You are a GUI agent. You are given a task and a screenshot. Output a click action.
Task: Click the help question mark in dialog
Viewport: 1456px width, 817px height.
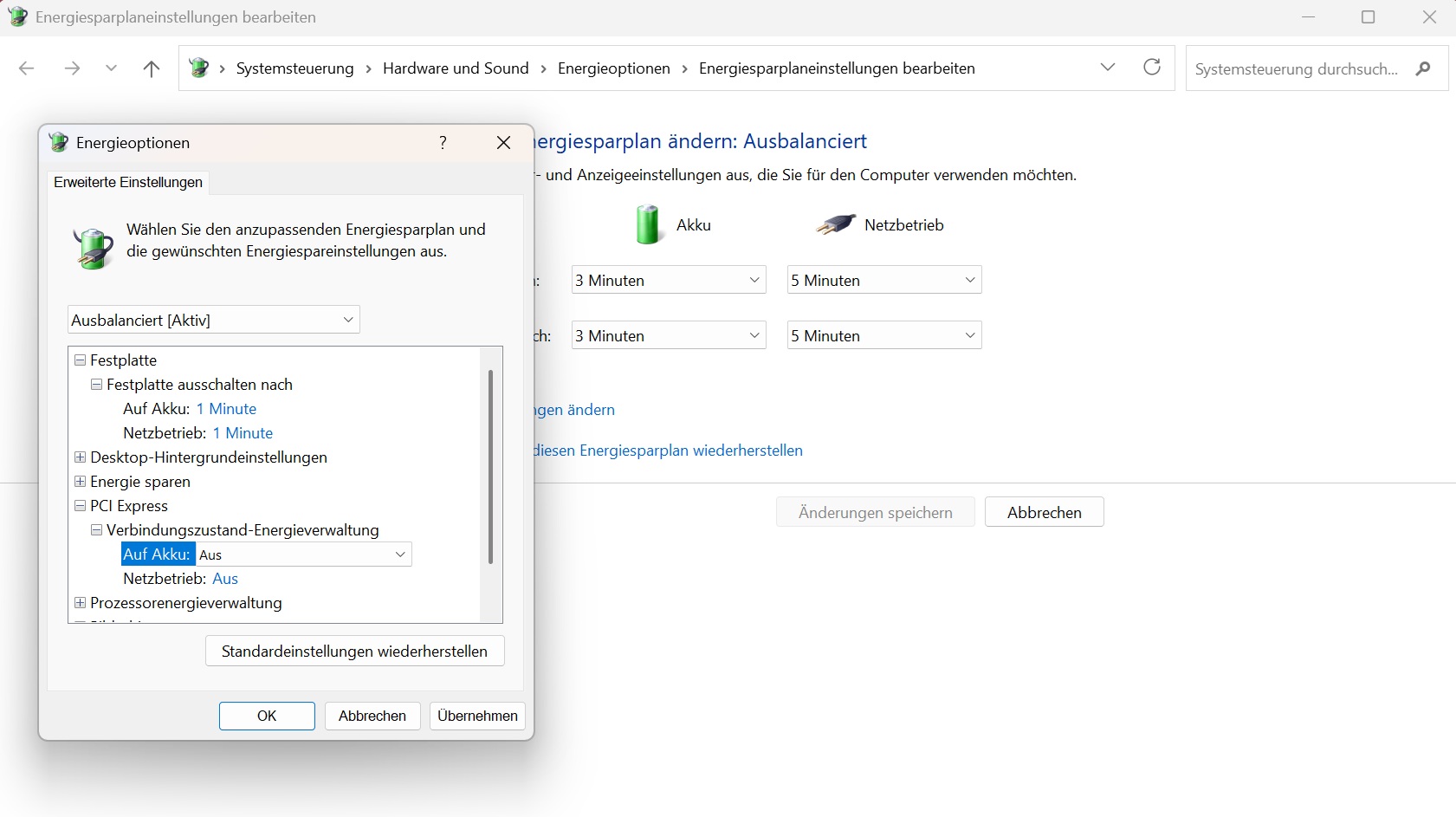tap(443, 143)
